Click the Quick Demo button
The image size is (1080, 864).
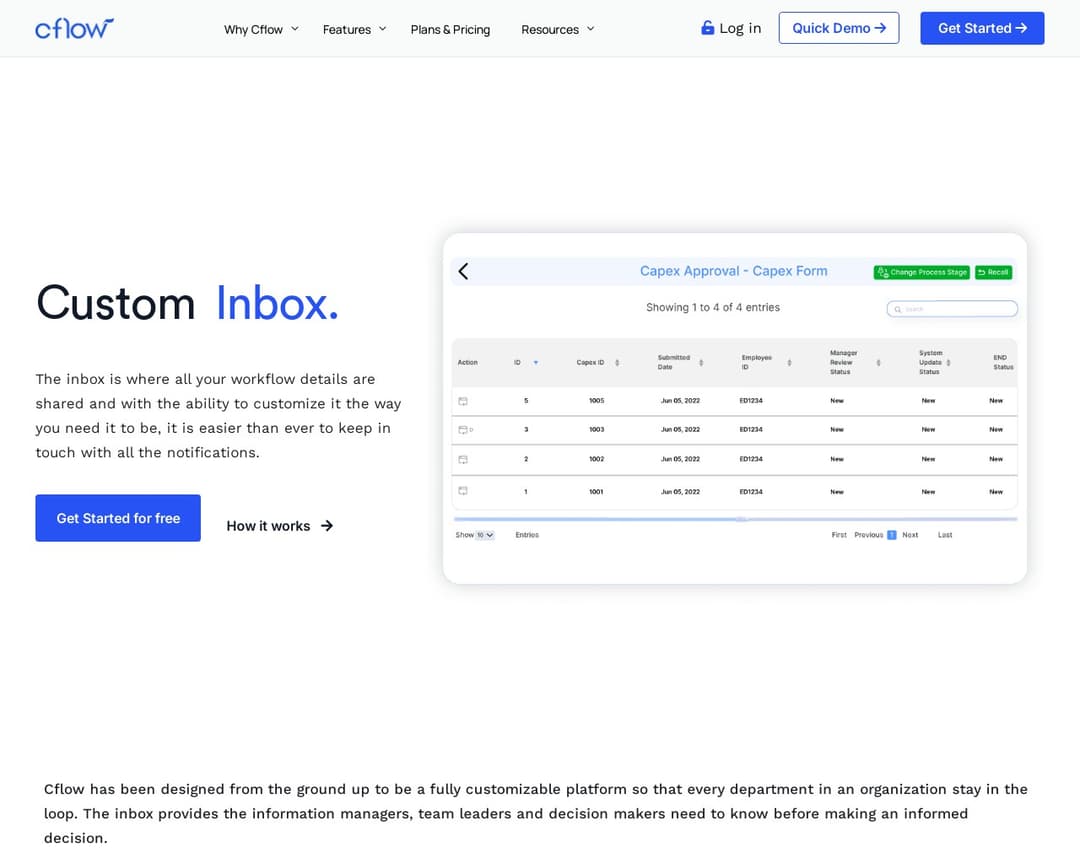(839, 28)
